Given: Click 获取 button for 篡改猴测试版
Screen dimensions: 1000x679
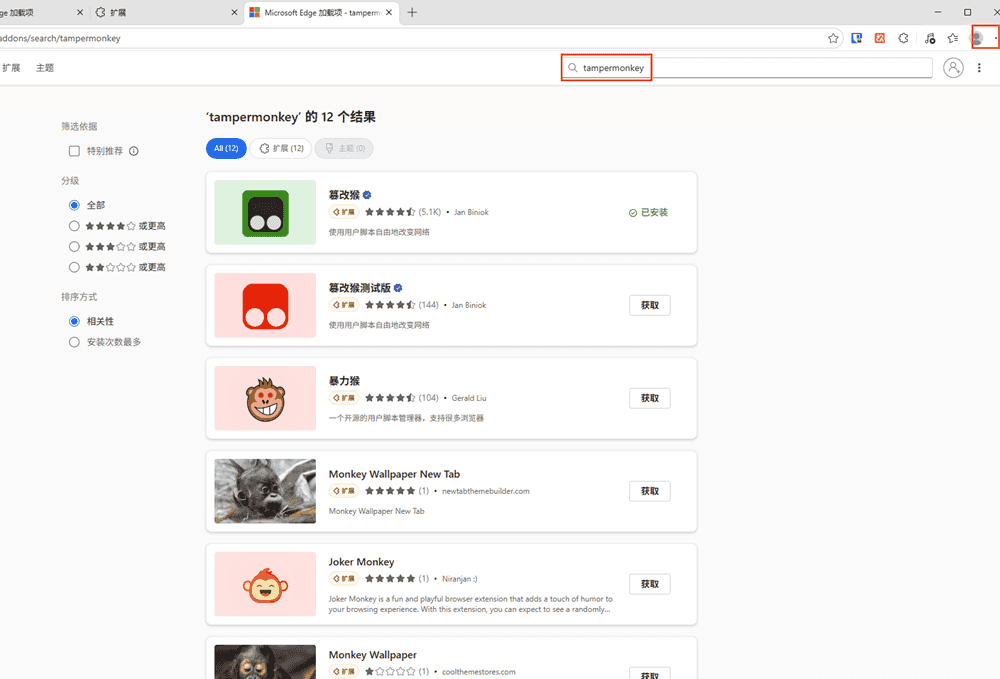Looking at the screenshot, I should [x=649, y=305].
